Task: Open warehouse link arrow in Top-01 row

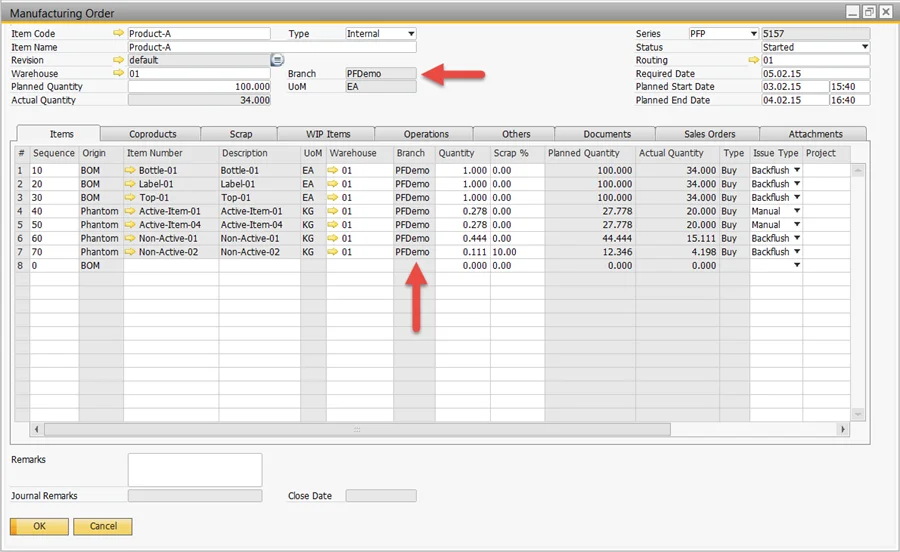Action: pyautogui.click(x=333, y=197)
